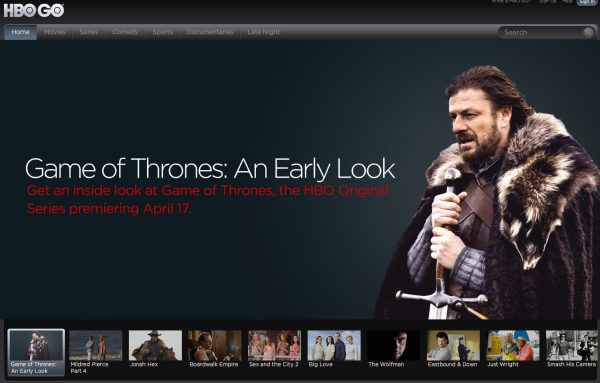The image size is (600, 383).
Task: Open the Sports tab
Action: [162, 32]
